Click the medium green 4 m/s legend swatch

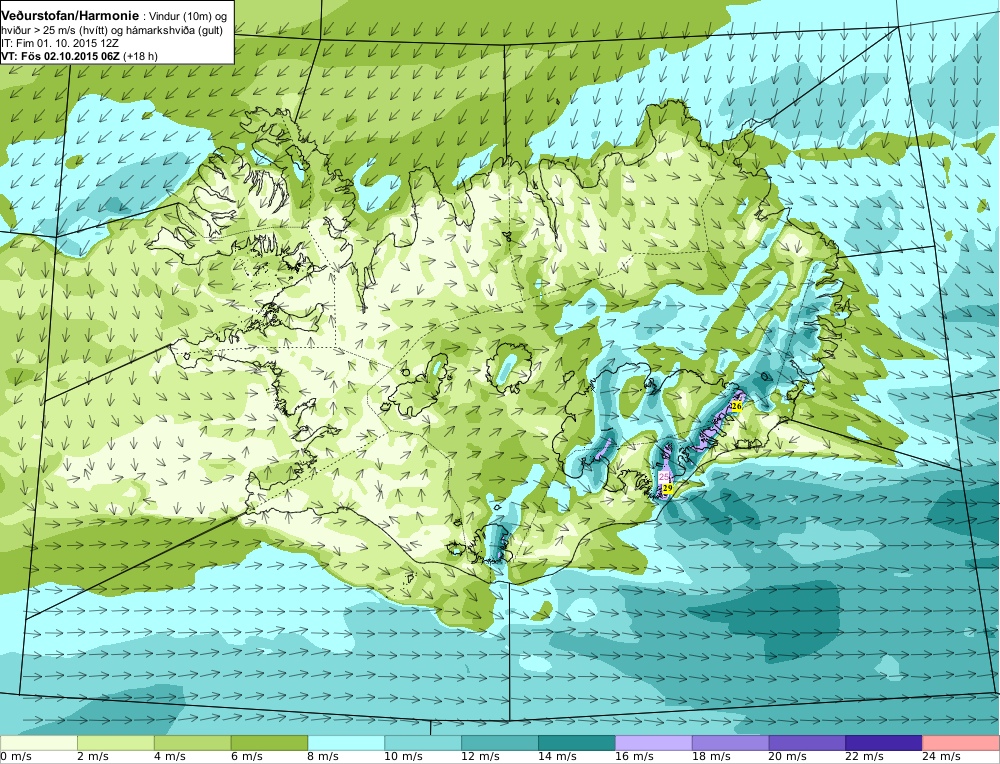click(193, 743)
